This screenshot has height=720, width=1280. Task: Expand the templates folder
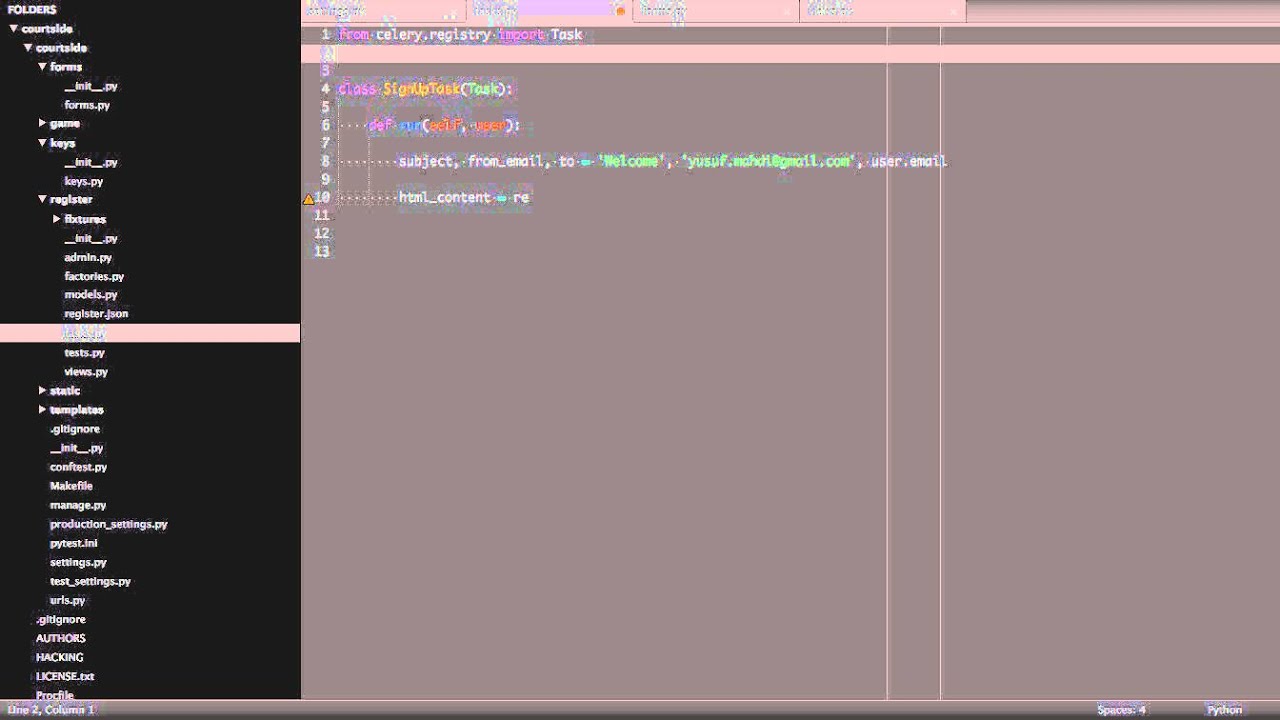42,409
